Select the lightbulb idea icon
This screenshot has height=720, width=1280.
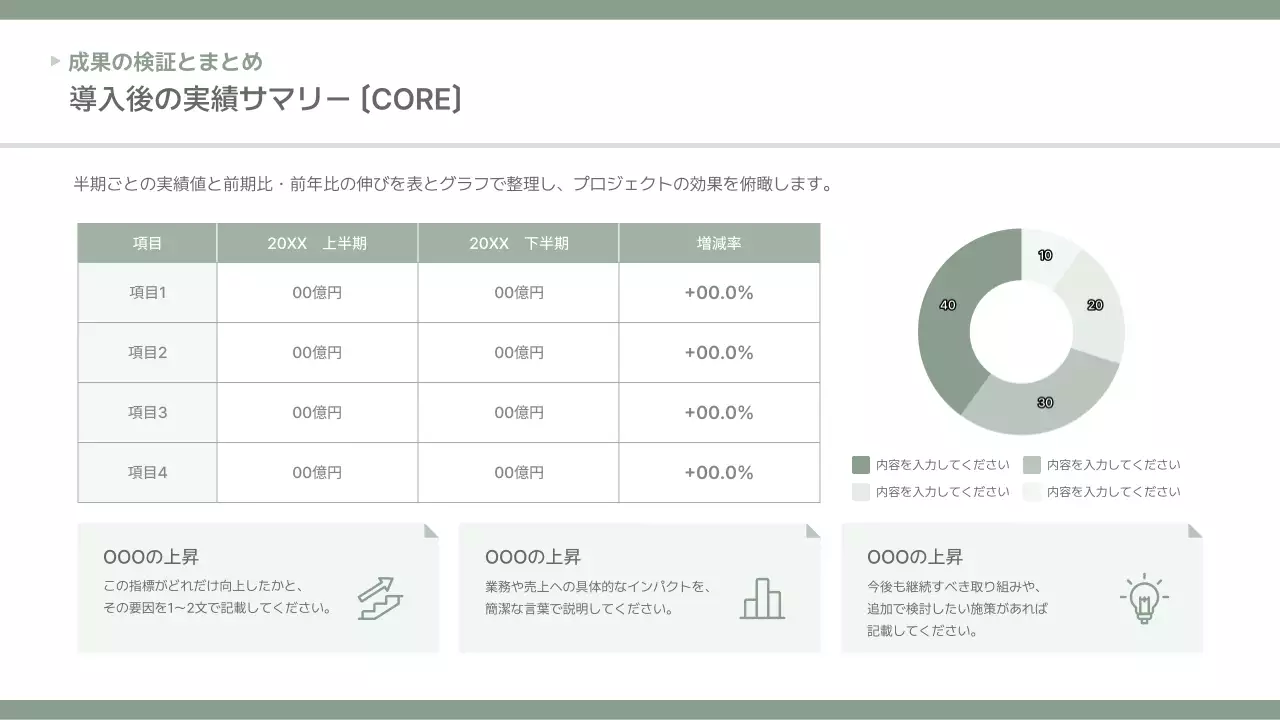[x=1145, y=598]
